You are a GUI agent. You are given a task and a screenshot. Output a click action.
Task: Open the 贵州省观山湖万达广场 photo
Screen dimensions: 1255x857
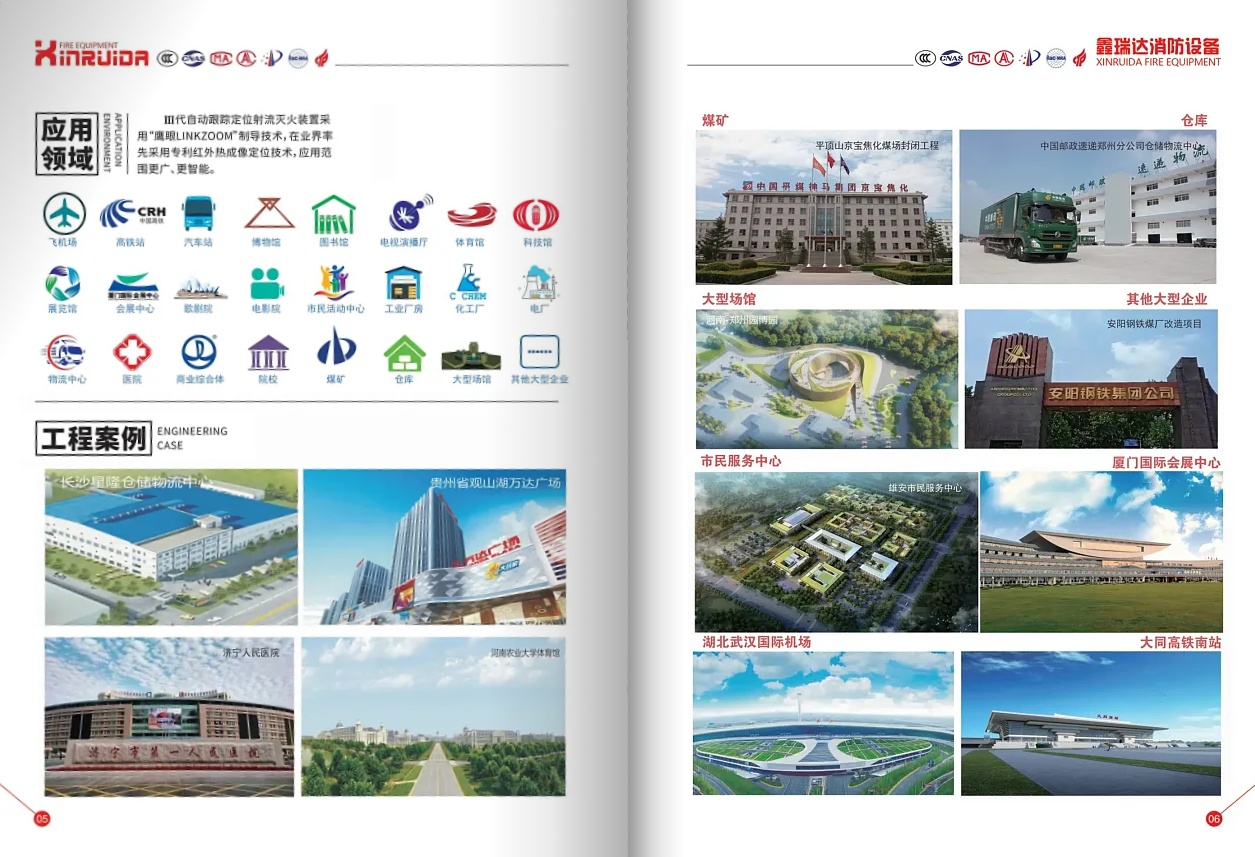click(434, 547)
